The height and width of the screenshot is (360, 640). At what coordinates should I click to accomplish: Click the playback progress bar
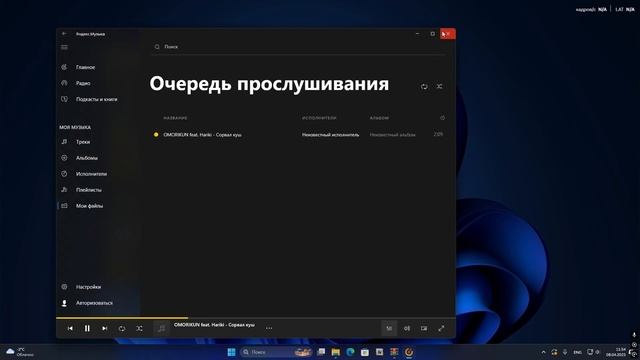256,318
